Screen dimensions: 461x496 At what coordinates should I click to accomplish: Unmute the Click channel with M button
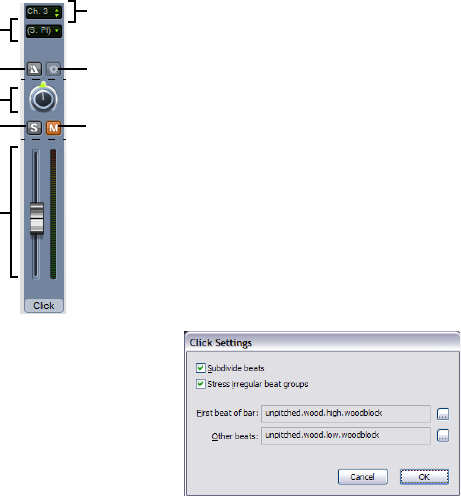click(x=53, y=128)
